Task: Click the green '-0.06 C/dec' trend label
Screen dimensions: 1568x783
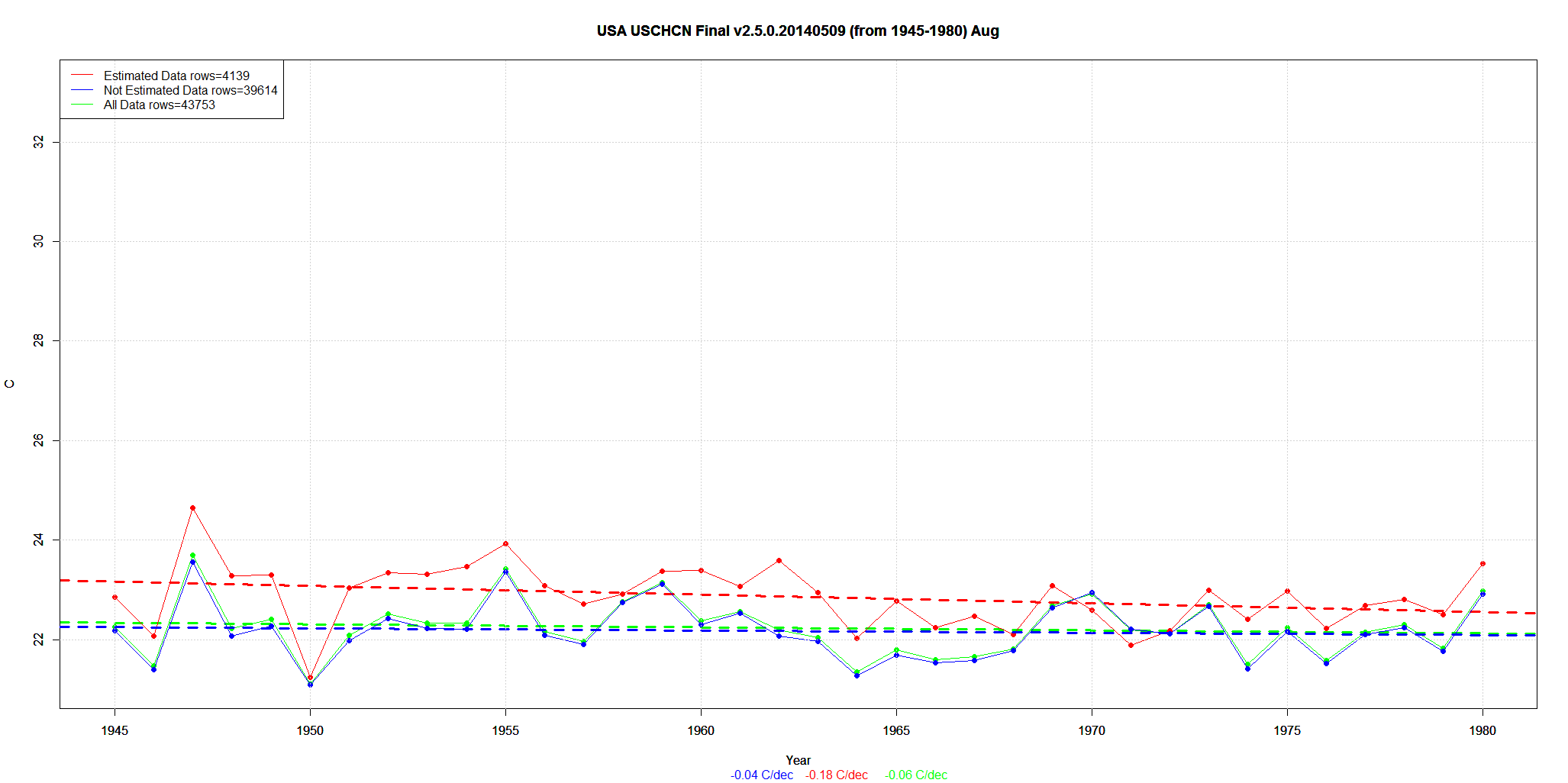Action: (916, 775)
